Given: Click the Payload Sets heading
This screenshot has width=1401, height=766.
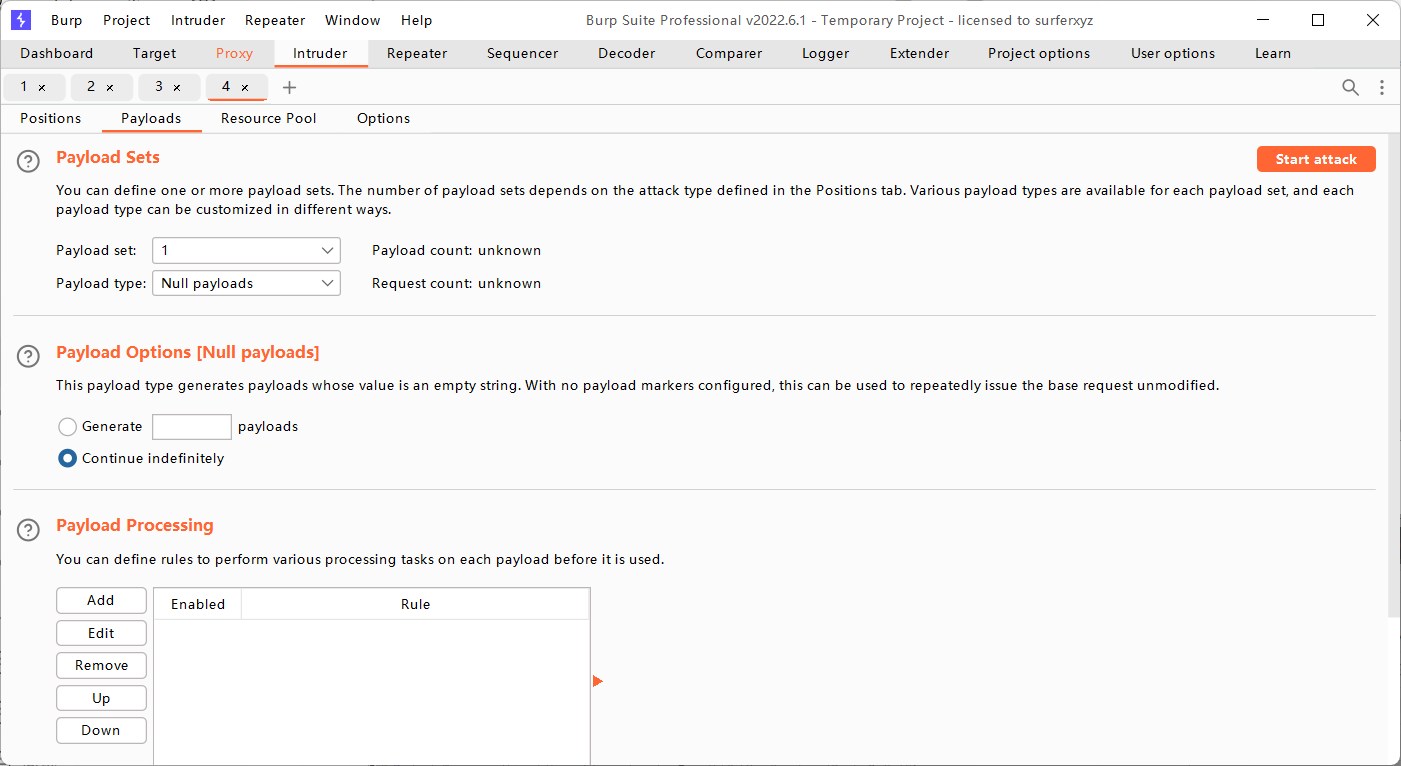Looking at the screenshot, I should point(108,157).
